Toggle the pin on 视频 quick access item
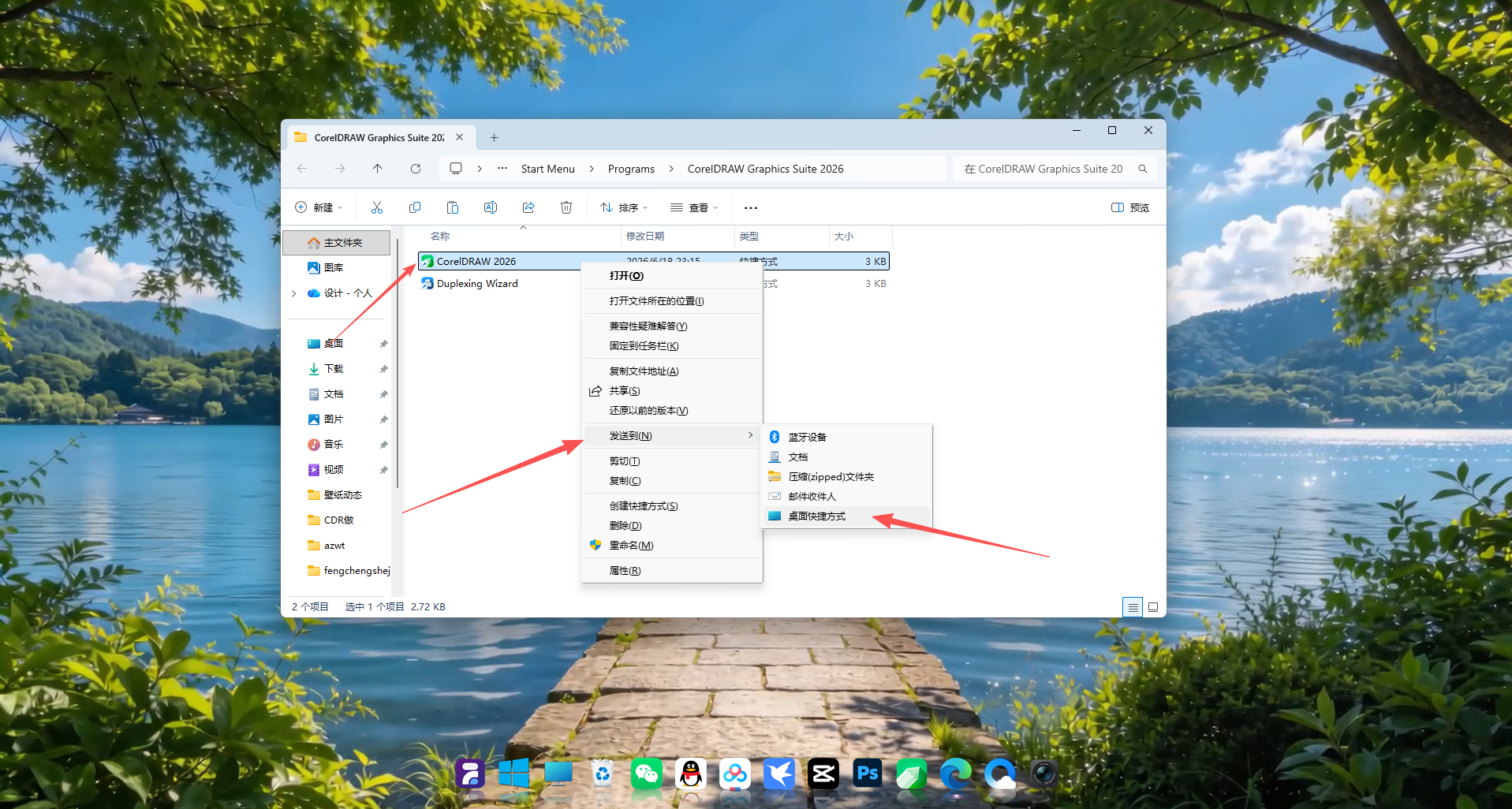The image size is (1512, 809). [x=383, y=470]
